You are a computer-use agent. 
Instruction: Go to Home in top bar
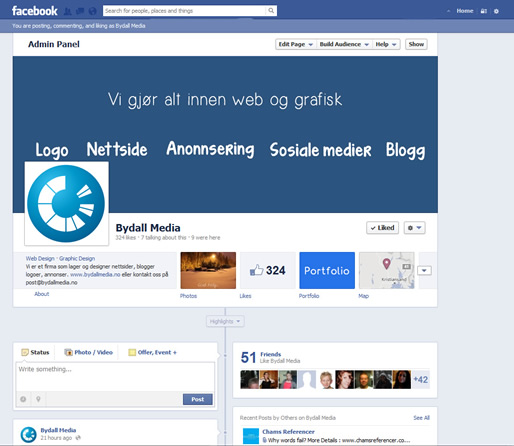point(465,11)
